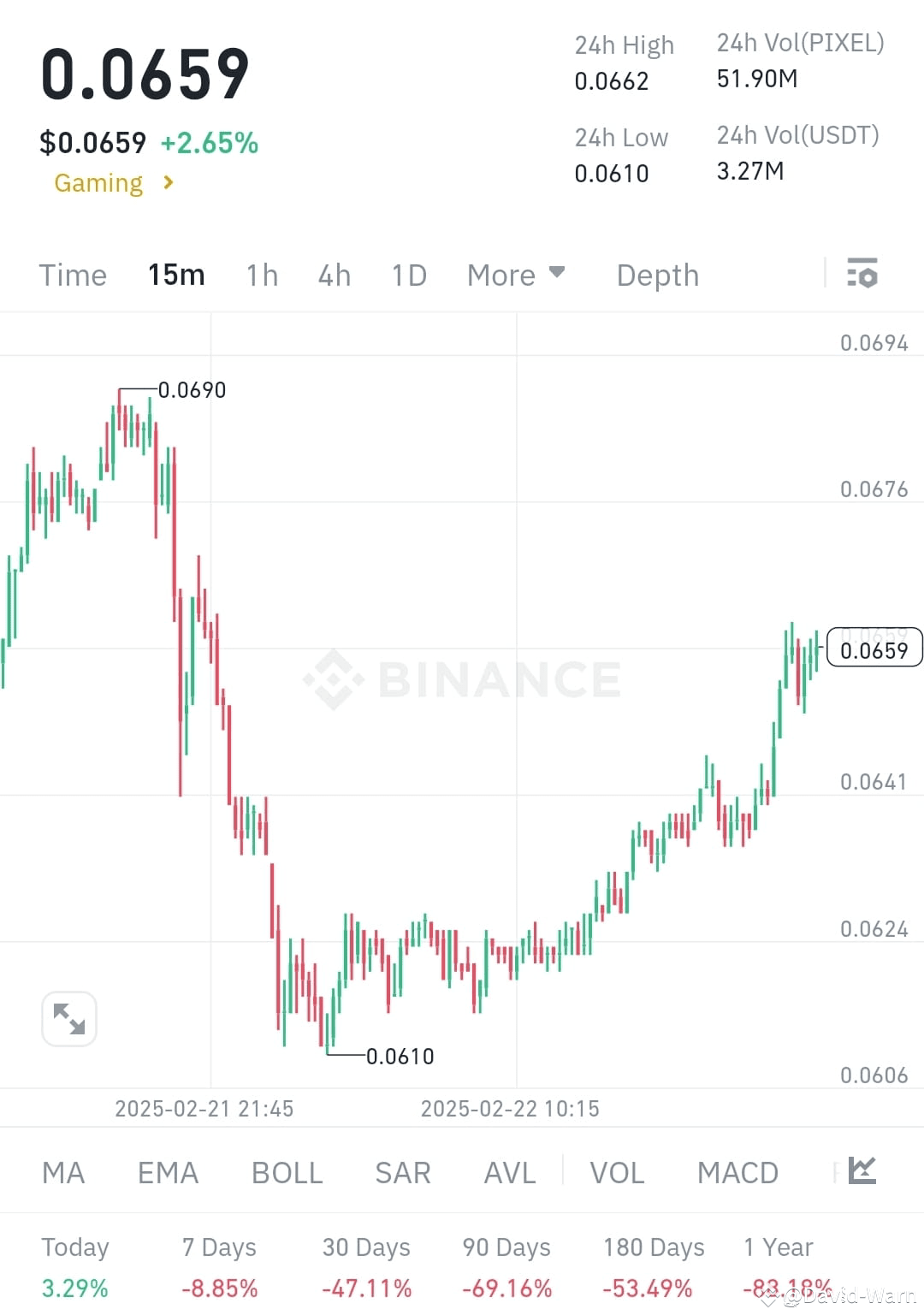Viewport: 924px width, 1315px height.
Task: Click the fullscreen expand icon on the chart
Action: coord(68,1018)
